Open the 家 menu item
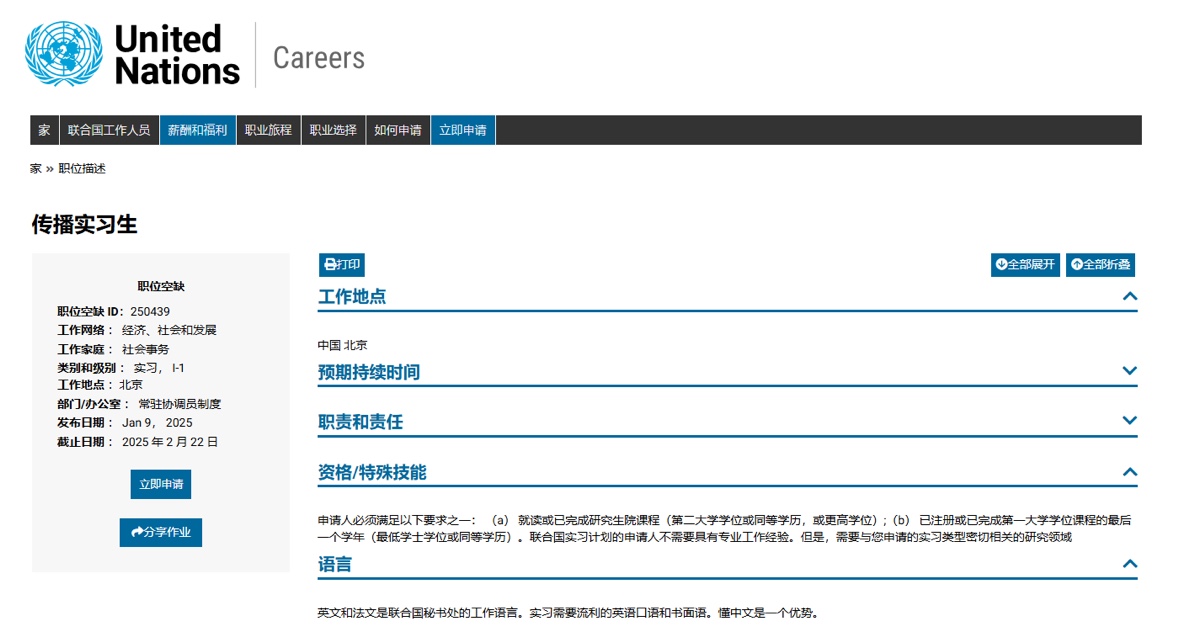Viewport: 1179px width, 627px height. pos(44,130)
